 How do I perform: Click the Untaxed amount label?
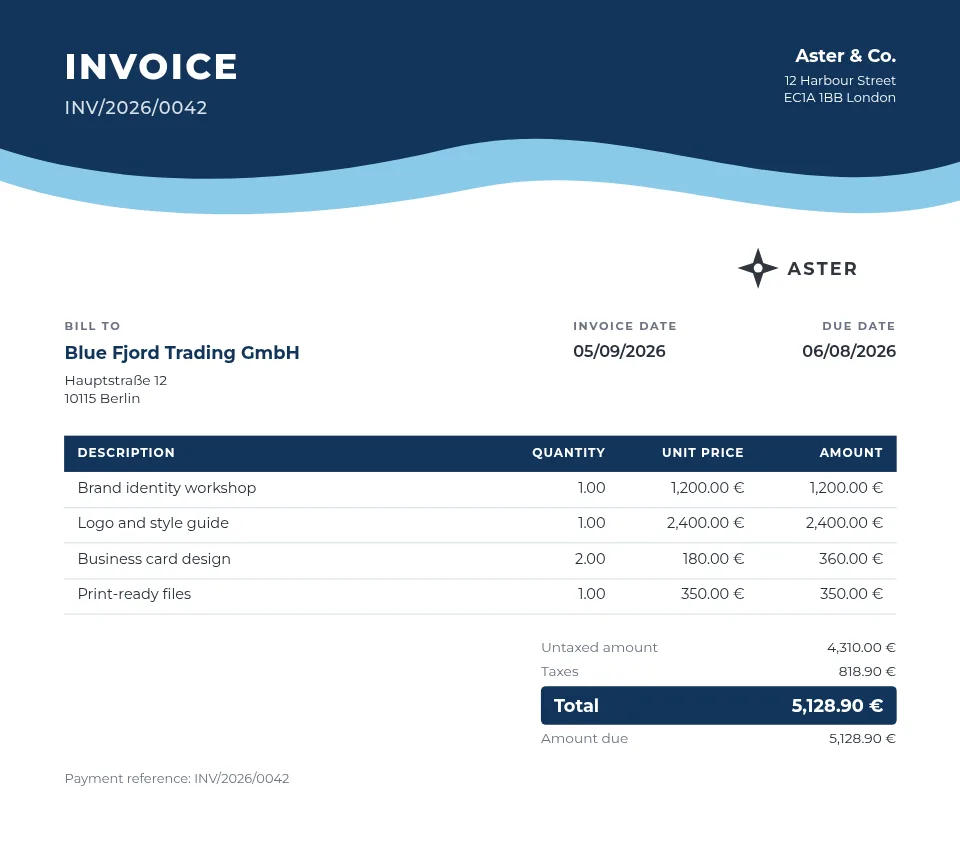pyautogui.click(x=599, y=648)
